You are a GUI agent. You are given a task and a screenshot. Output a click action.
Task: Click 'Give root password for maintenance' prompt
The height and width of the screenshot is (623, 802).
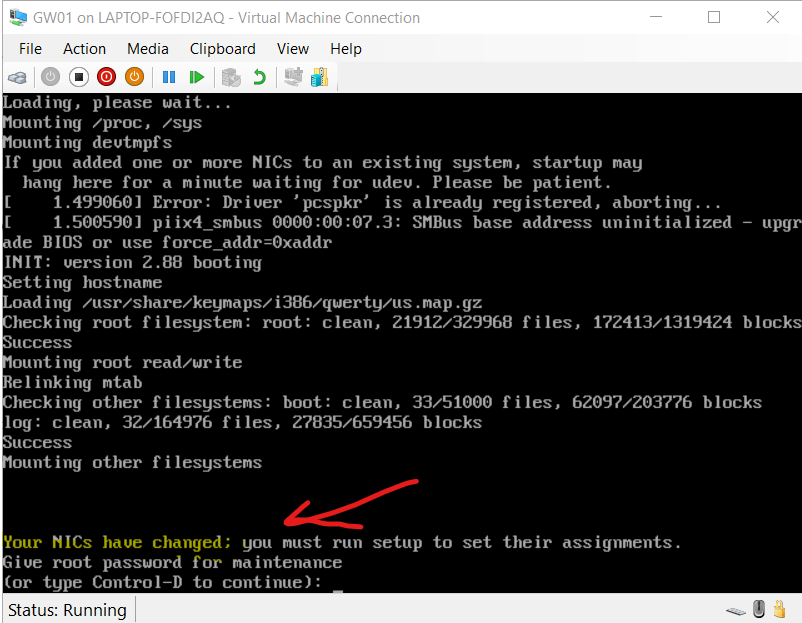pyautogui.click(x=172, y=562)
